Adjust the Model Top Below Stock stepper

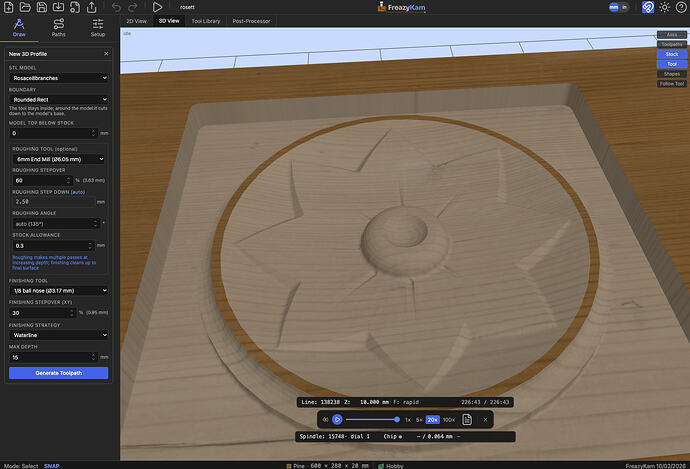coord(93,133)
